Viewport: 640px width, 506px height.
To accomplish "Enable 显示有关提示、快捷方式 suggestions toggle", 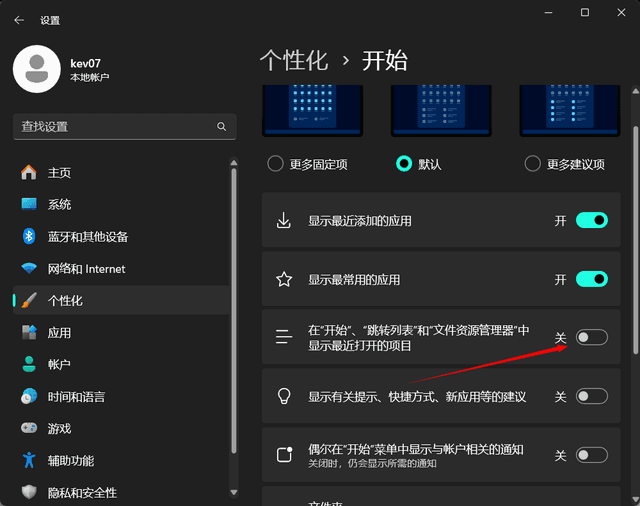I will point(591,397).
